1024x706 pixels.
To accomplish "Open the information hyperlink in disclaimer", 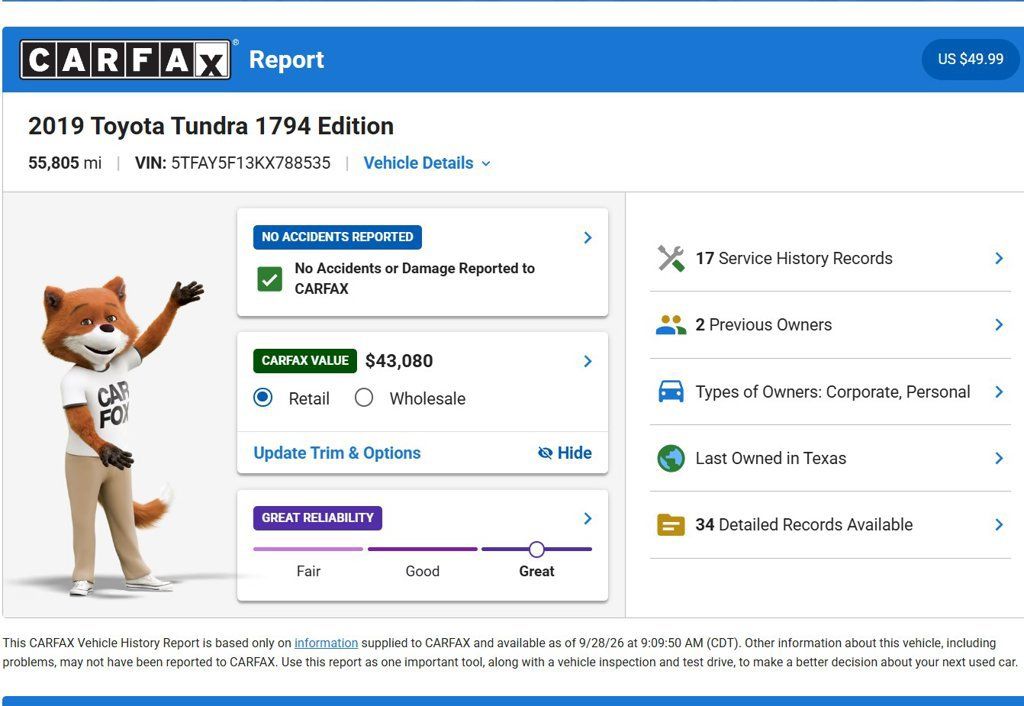I will (x=326, y=643).
